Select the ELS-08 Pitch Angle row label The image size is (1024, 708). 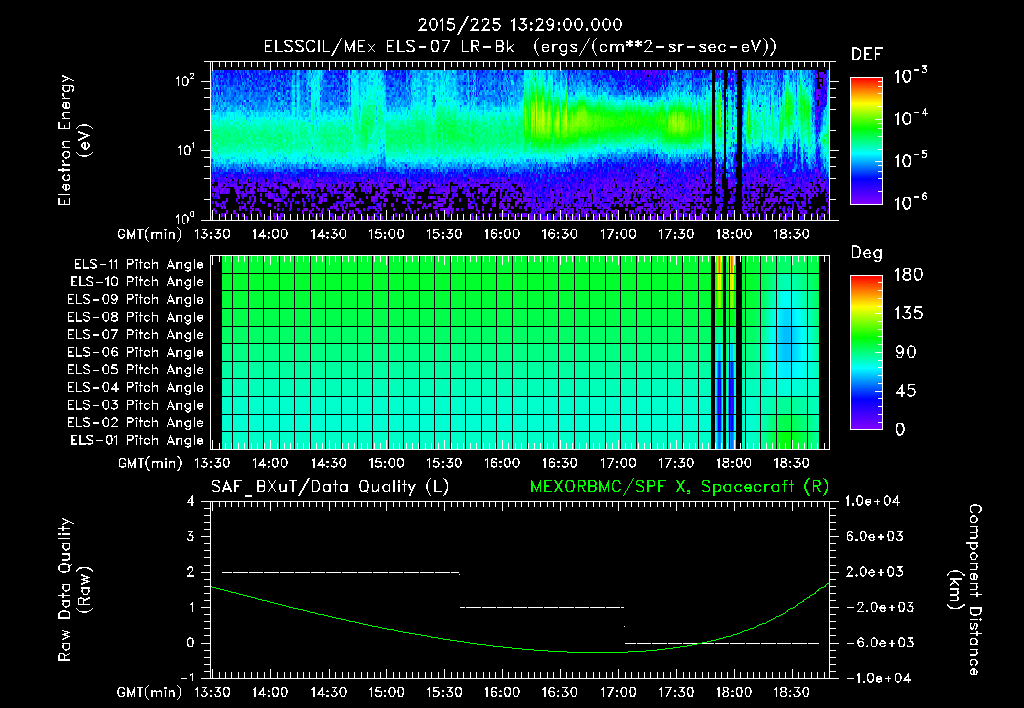(x=136, y=317)
